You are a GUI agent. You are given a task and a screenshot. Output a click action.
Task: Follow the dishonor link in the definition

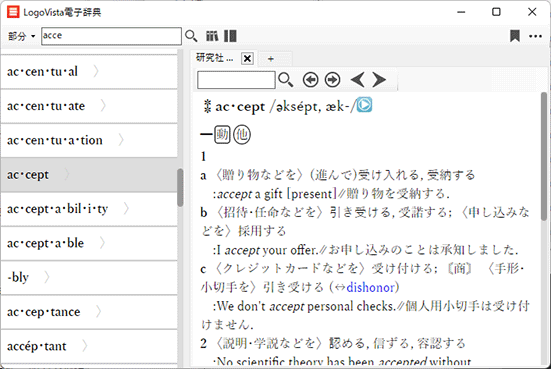click(x=371, y=287)
